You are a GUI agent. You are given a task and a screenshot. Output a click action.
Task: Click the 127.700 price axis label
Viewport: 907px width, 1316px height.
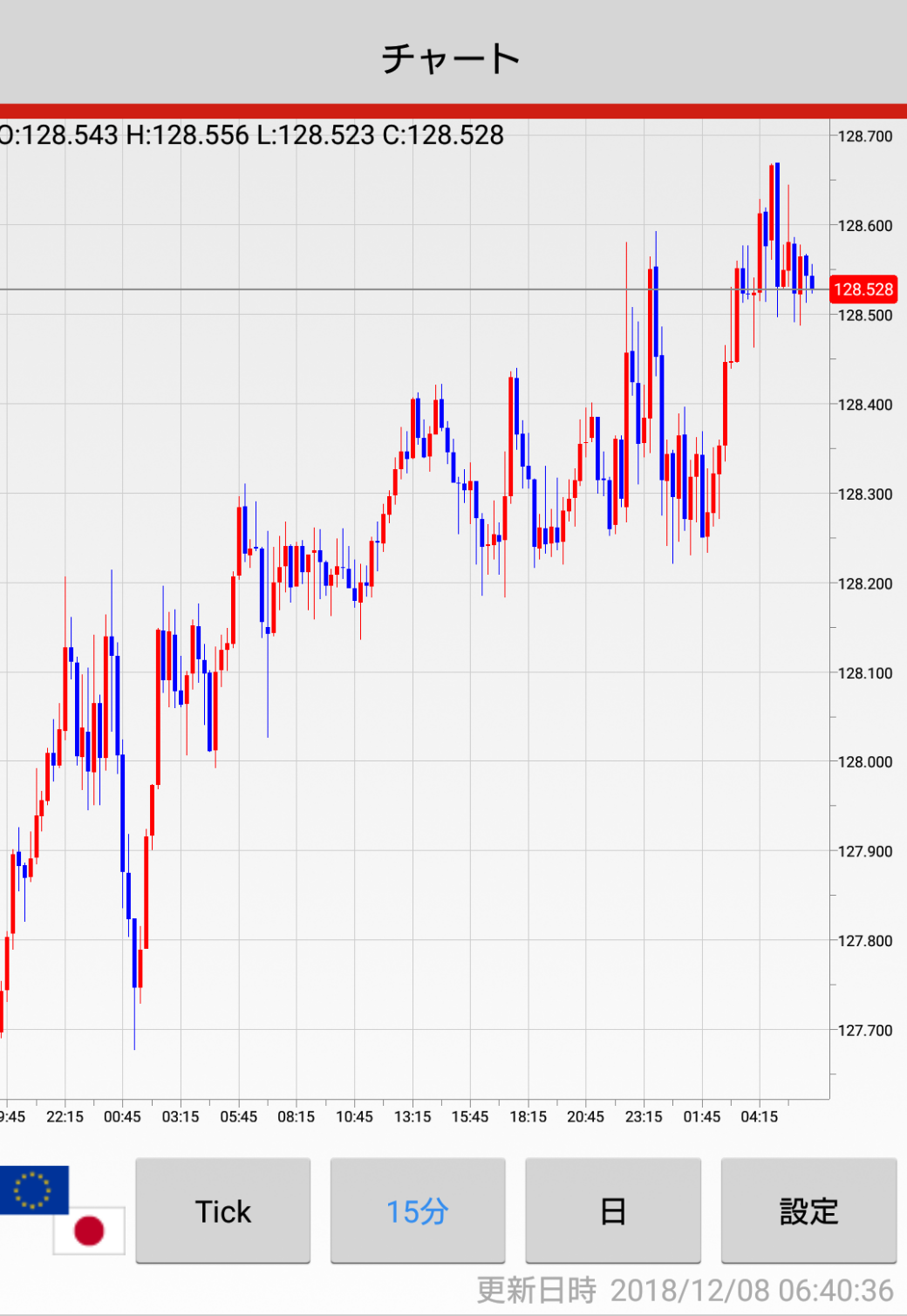click(x=865, y=1030)
